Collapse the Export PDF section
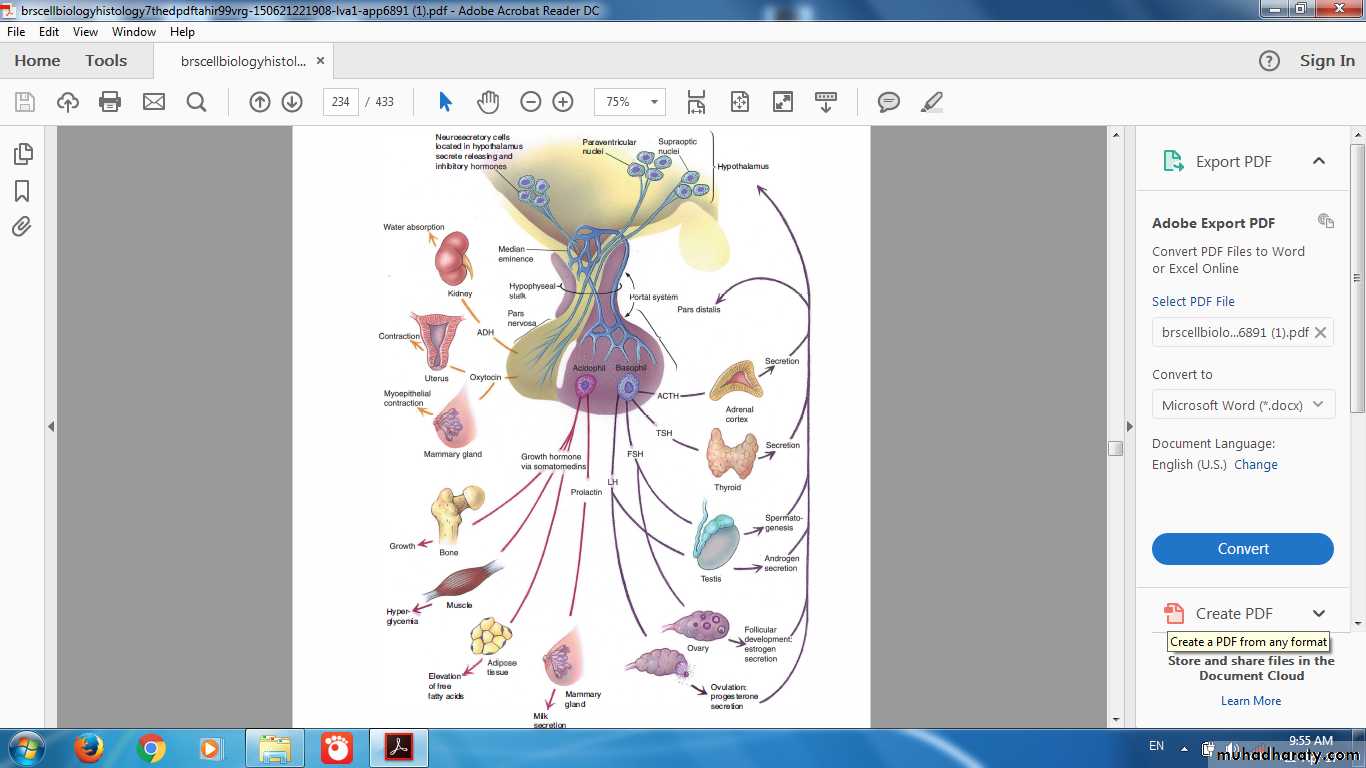 click(1318, 161)
